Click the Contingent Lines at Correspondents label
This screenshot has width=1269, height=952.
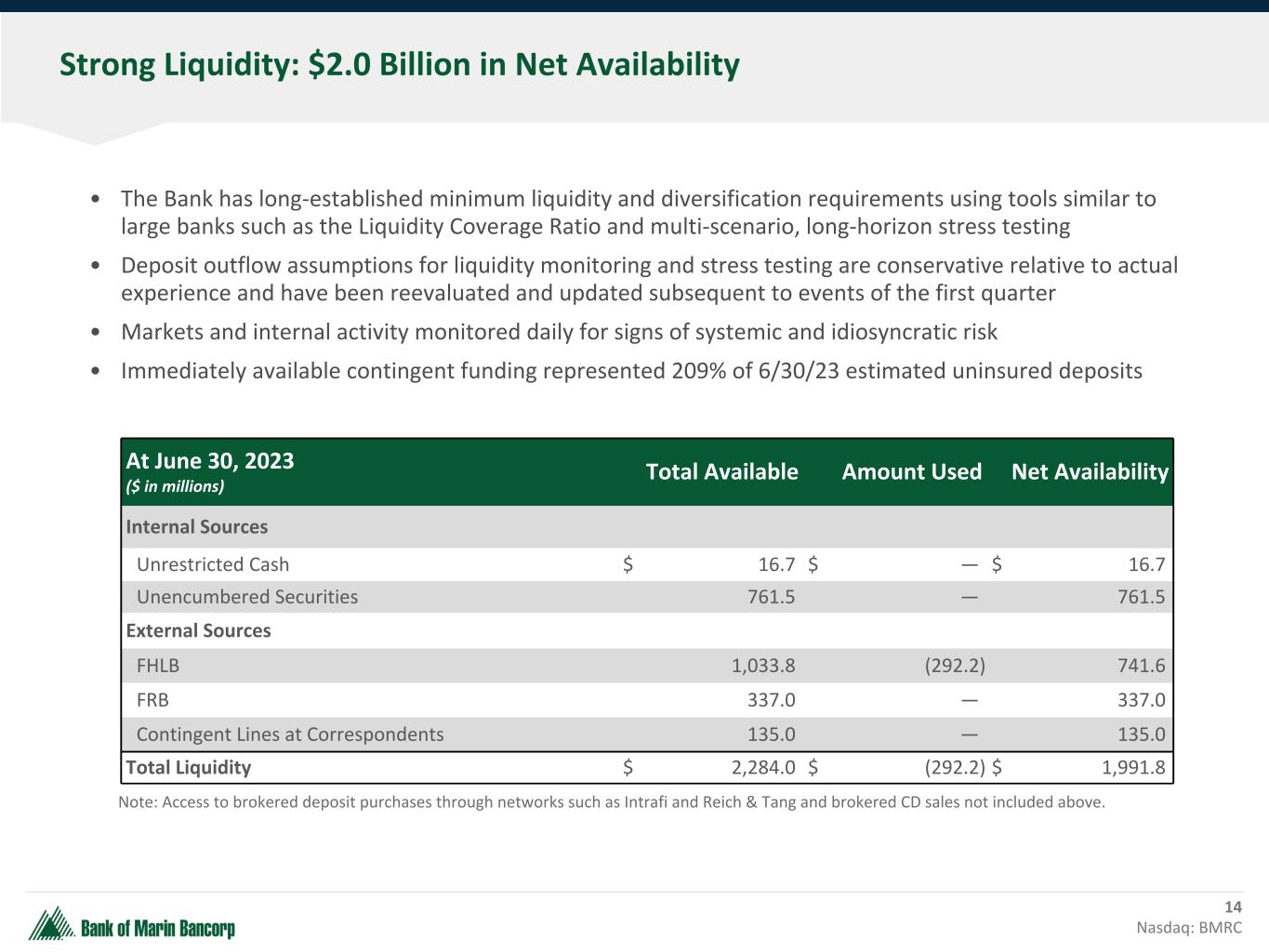(x=290, y=734)
